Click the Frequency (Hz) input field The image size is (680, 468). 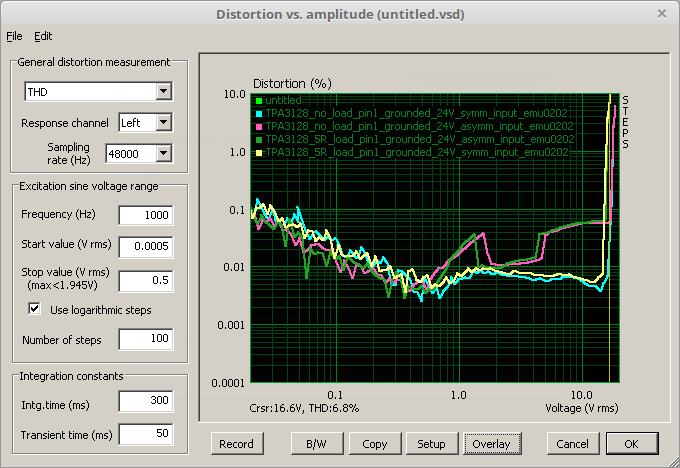point(145,215)
